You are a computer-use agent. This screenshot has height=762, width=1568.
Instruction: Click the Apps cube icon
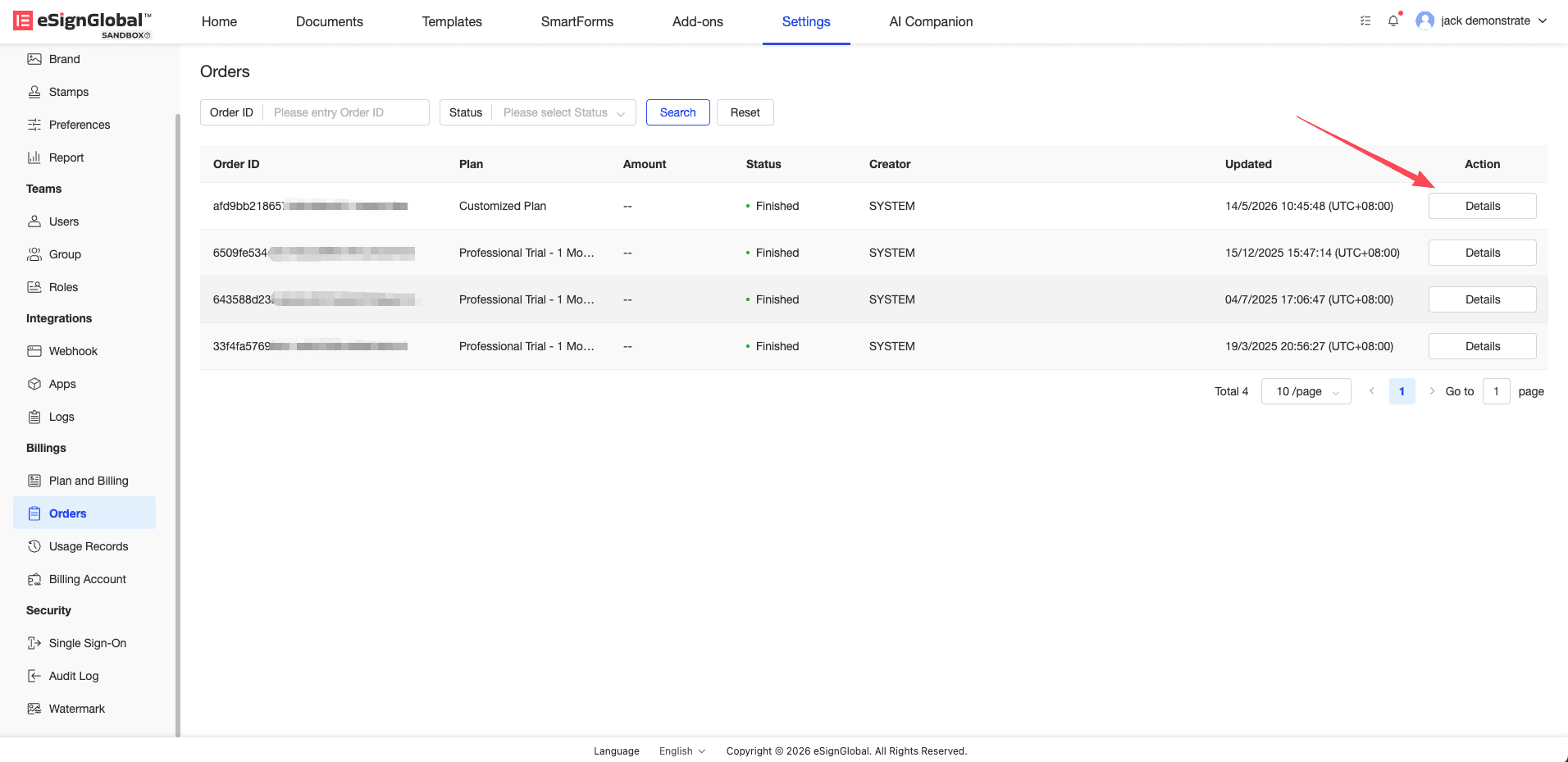pos(34,384)
